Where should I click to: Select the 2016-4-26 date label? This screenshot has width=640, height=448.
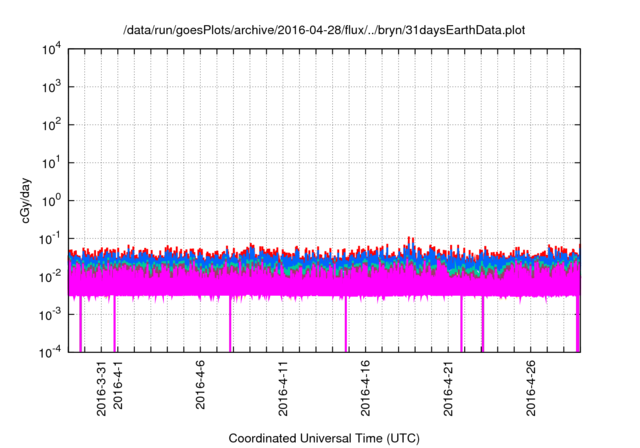point(531,388)
